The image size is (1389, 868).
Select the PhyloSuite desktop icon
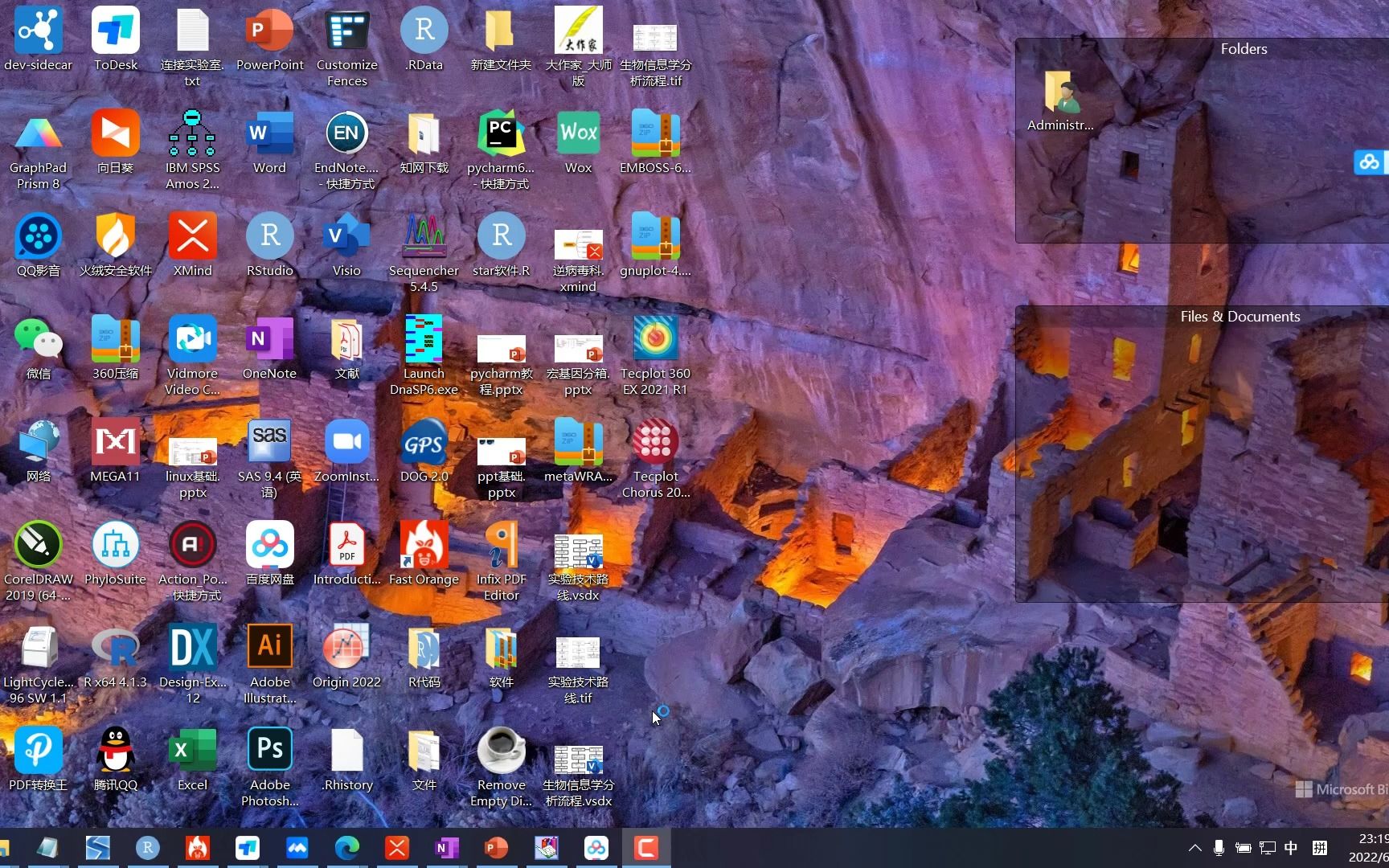[x=116, y=554]
